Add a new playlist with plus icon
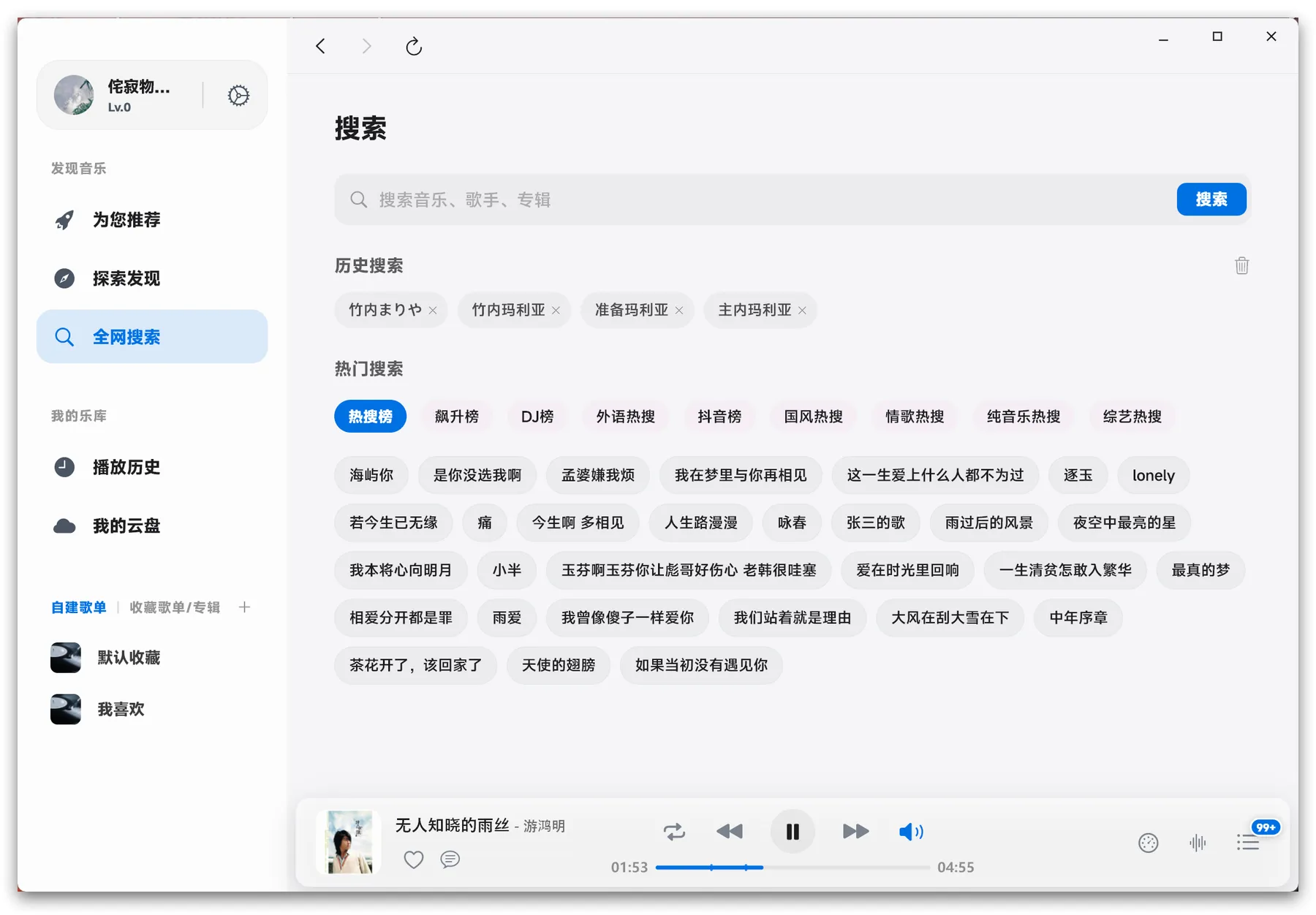The width and height of the screenshot is (1316, 915). tap(244, 607)
